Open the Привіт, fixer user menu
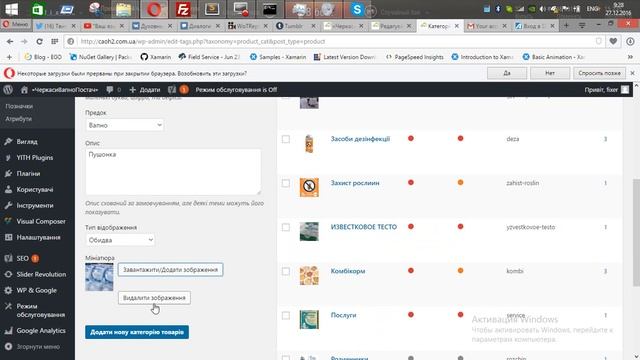The image size is (640, 360). pyautogui.click(x=607, y=90)
